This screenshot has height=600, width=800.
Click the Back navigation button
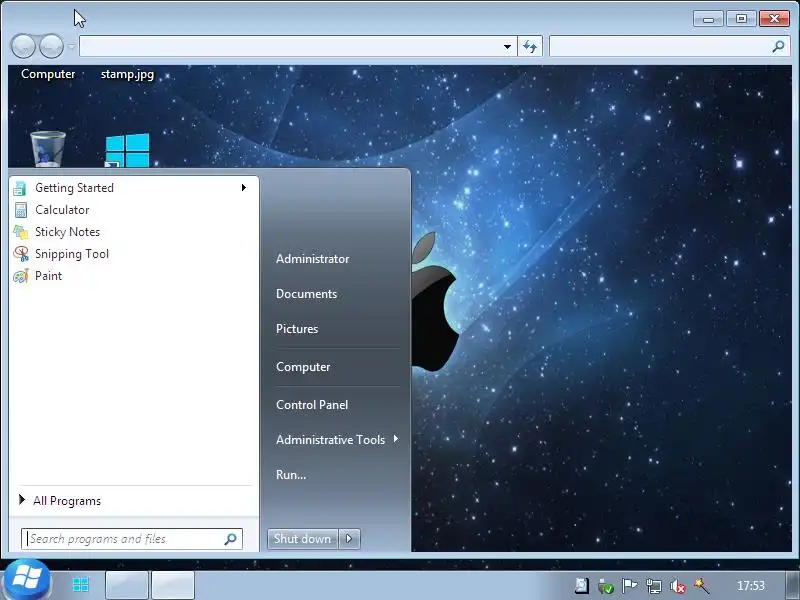click(x=23, y=46)
